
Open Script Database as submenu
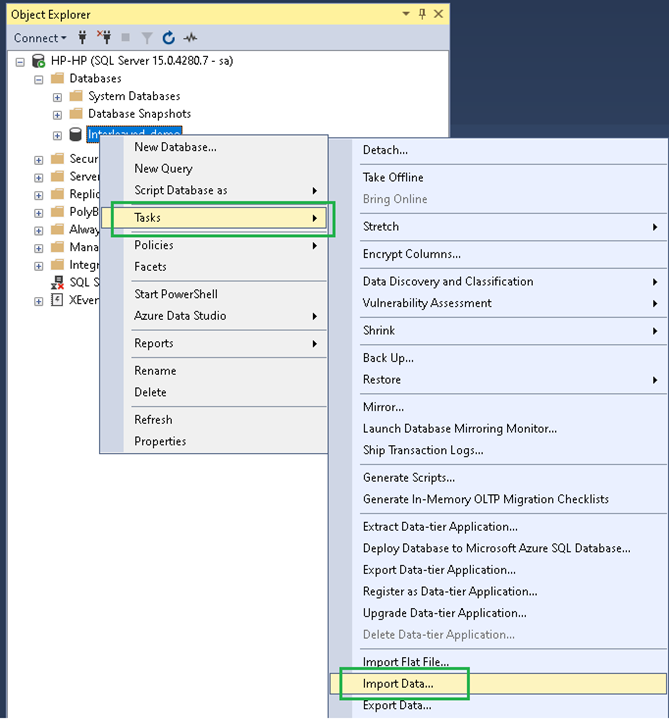[x=214, y=190]
